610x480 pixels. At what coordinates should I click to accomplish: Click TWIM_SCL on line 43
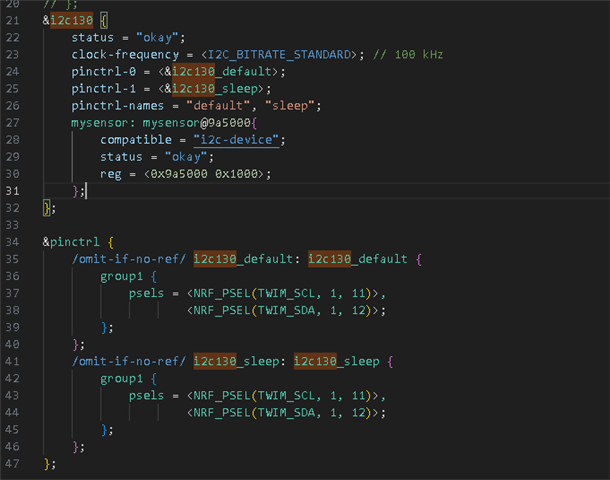[286, 396]
